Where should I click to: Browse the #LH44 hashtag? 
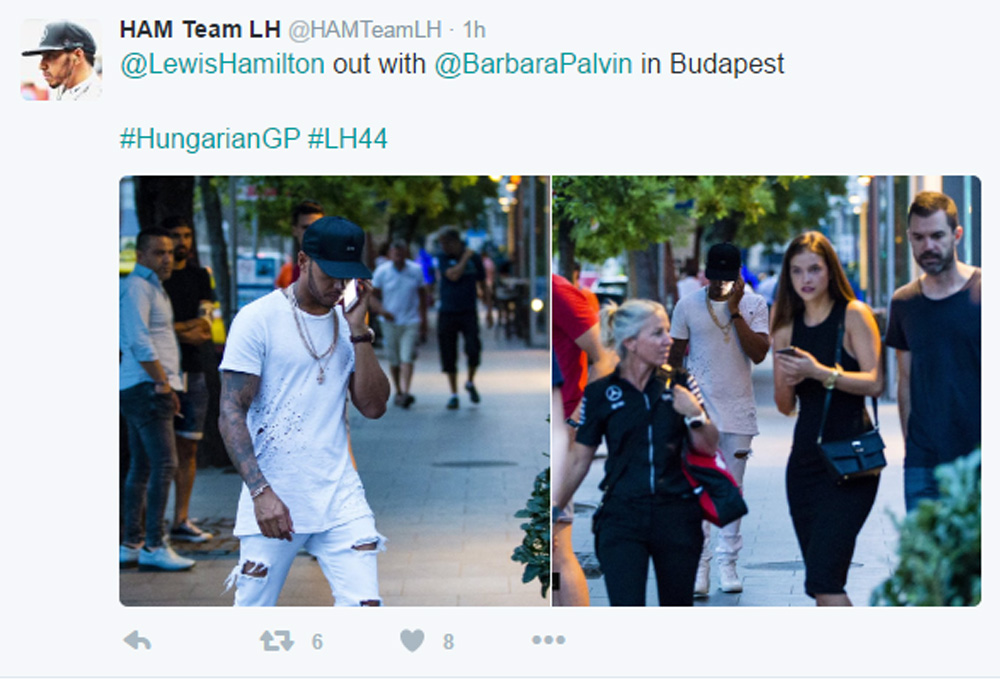coord(348,138)
